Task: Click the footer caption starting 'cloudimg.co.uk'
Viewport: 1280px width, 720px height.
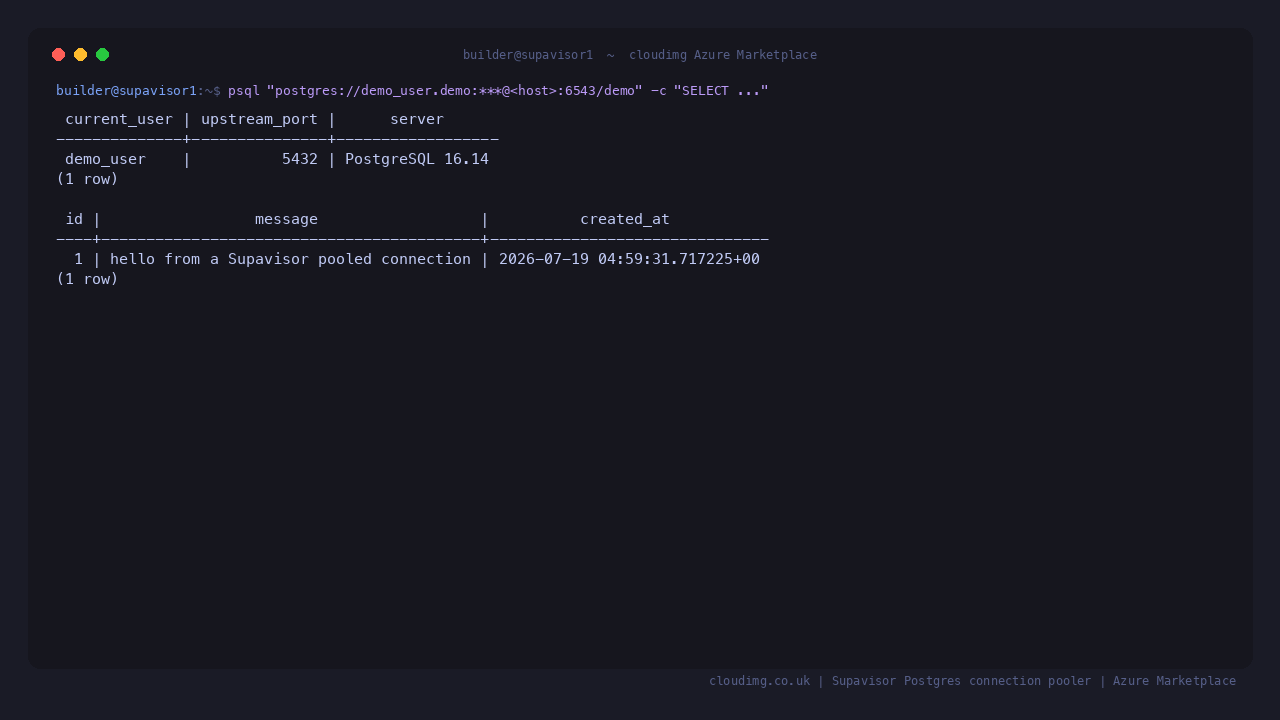Action: point(972,681)
